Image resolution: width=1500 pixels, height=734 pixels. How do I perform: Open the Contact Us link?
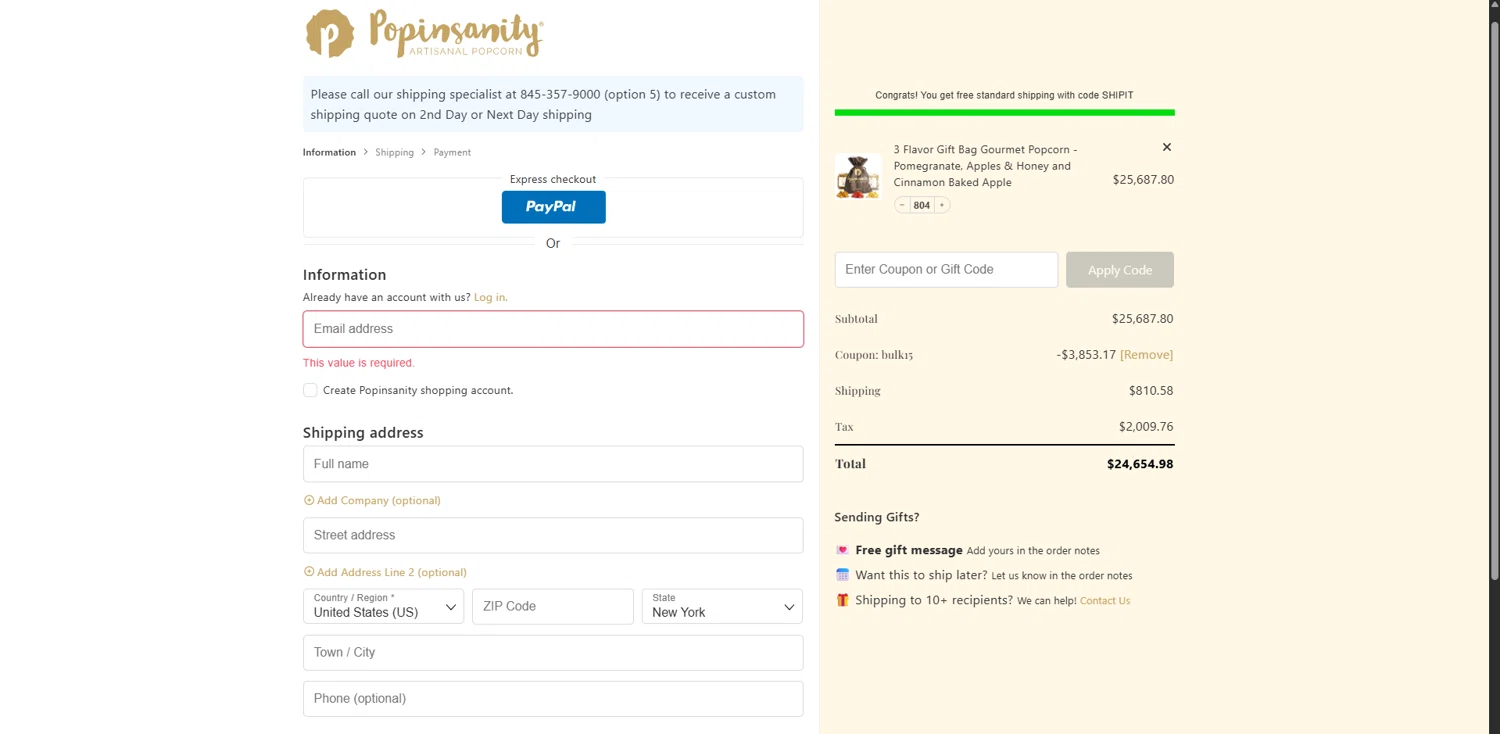(x=1105, y=601)
